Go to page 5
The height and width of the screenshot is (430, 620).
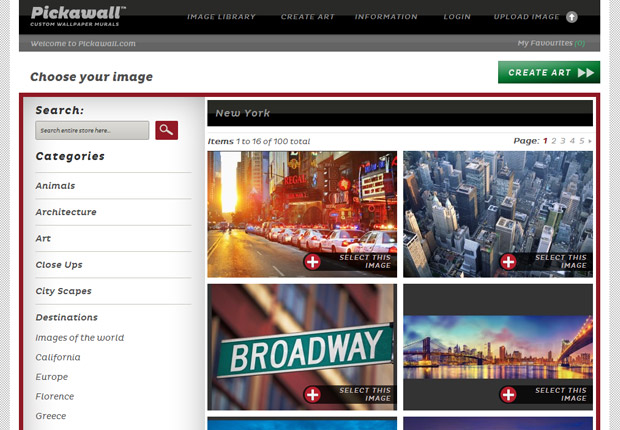(582, 141)
